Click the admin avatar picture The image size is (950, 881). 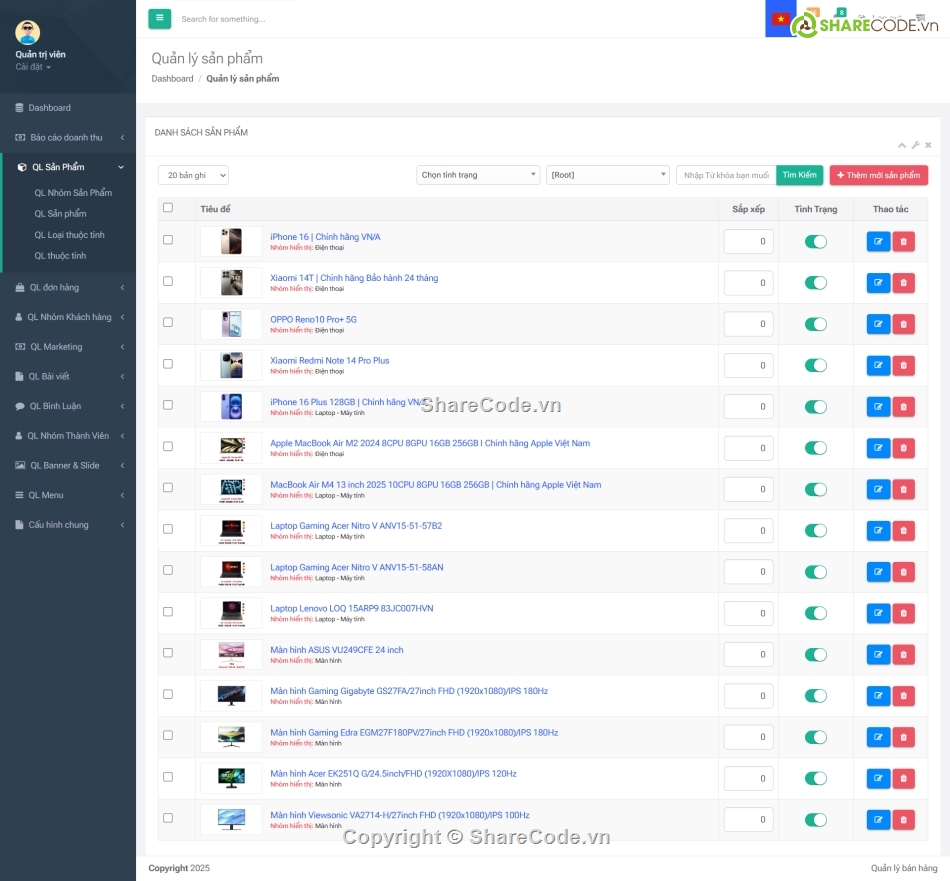point(27,33)
